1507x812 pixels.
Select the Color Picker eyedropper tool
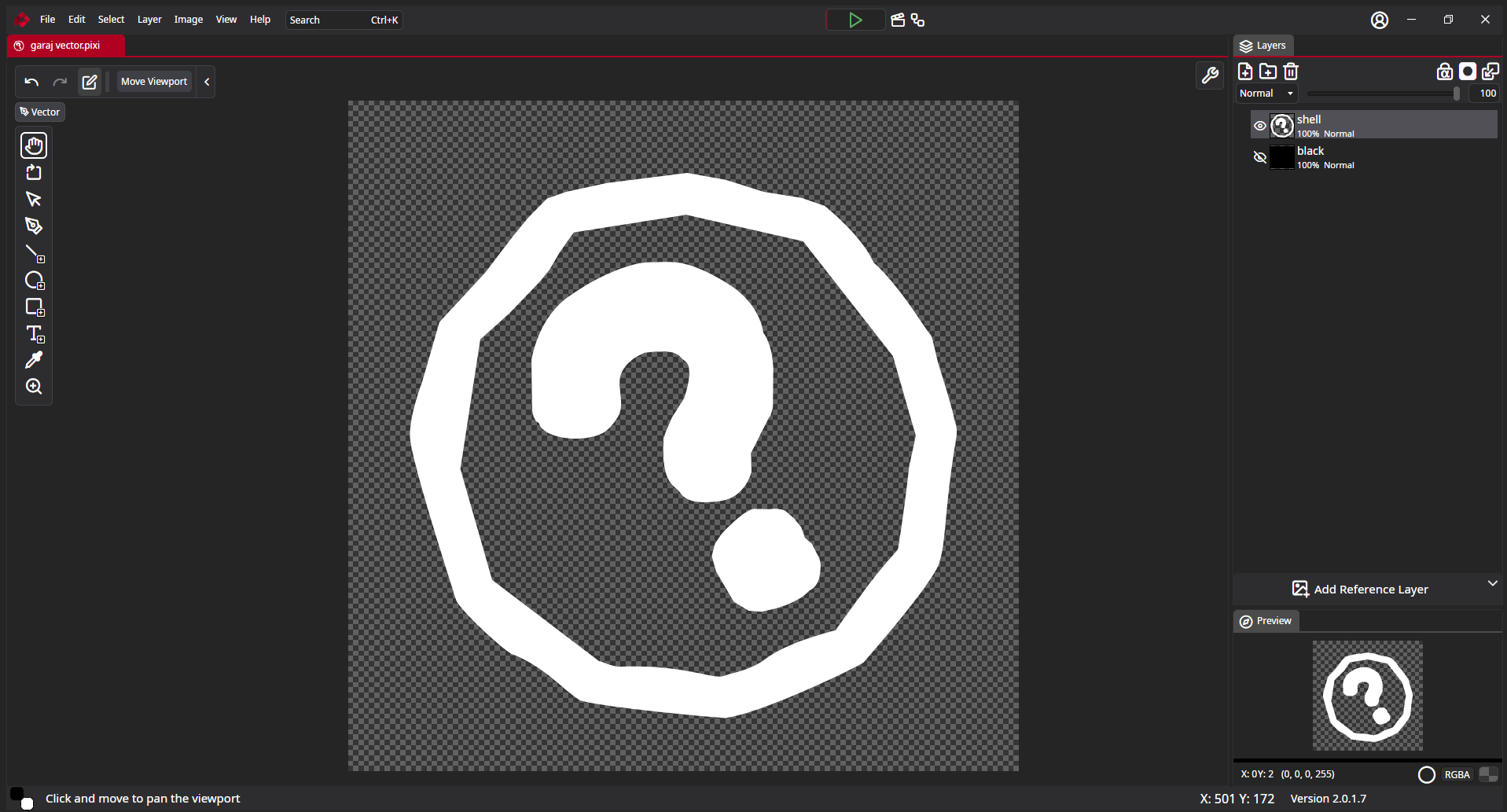pos(34,360)
